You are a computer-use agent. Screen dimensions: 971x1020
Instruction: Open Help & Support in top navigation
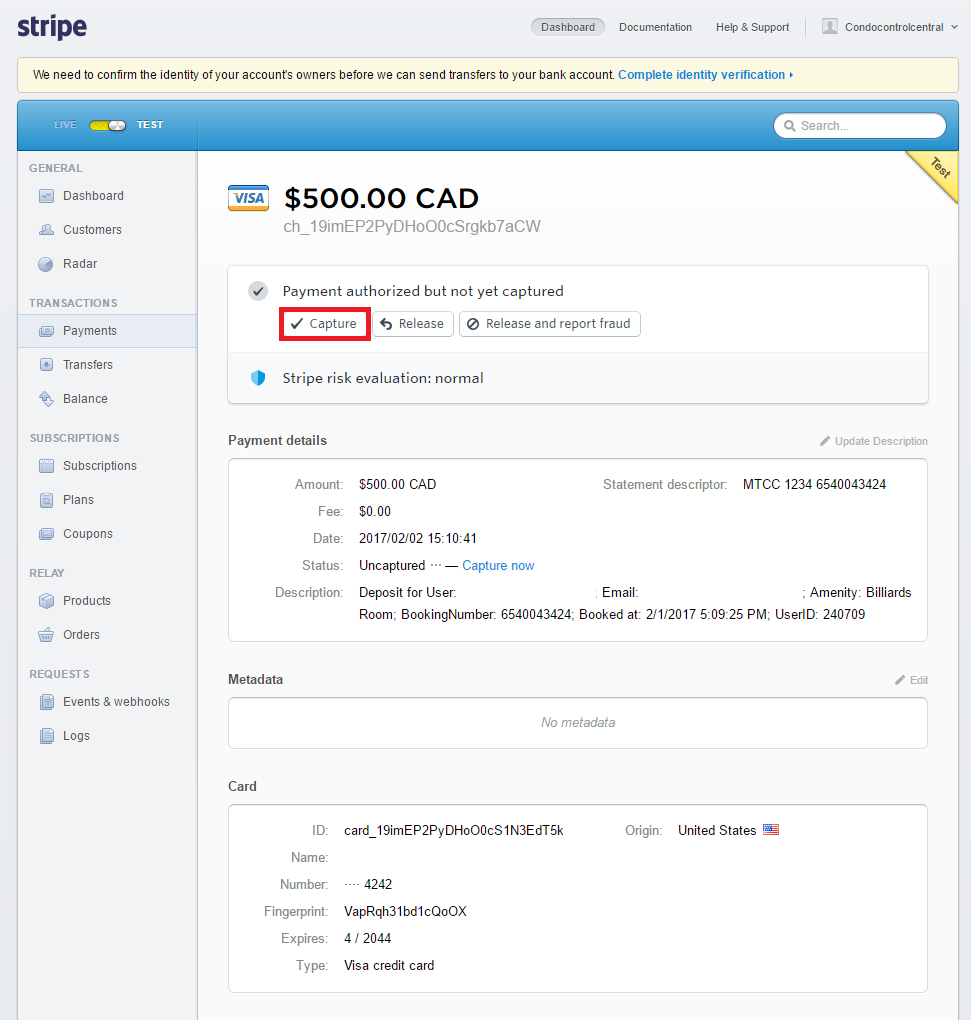pos(752,27)
